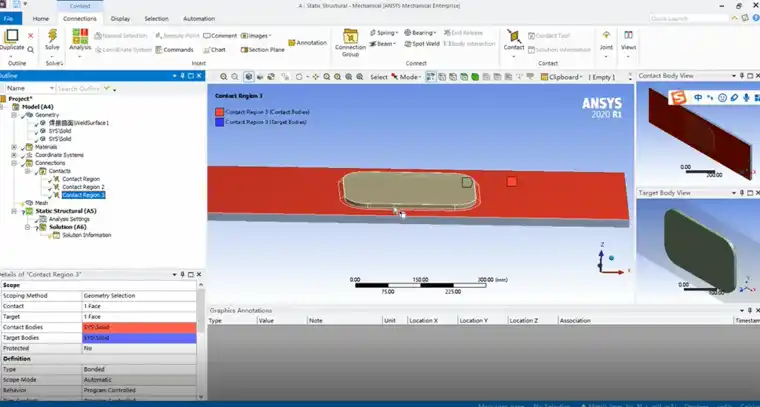This screenshot has height=407, width=760.
Task: Click the green body selection filter icon
Action: [x=475, y=77]
